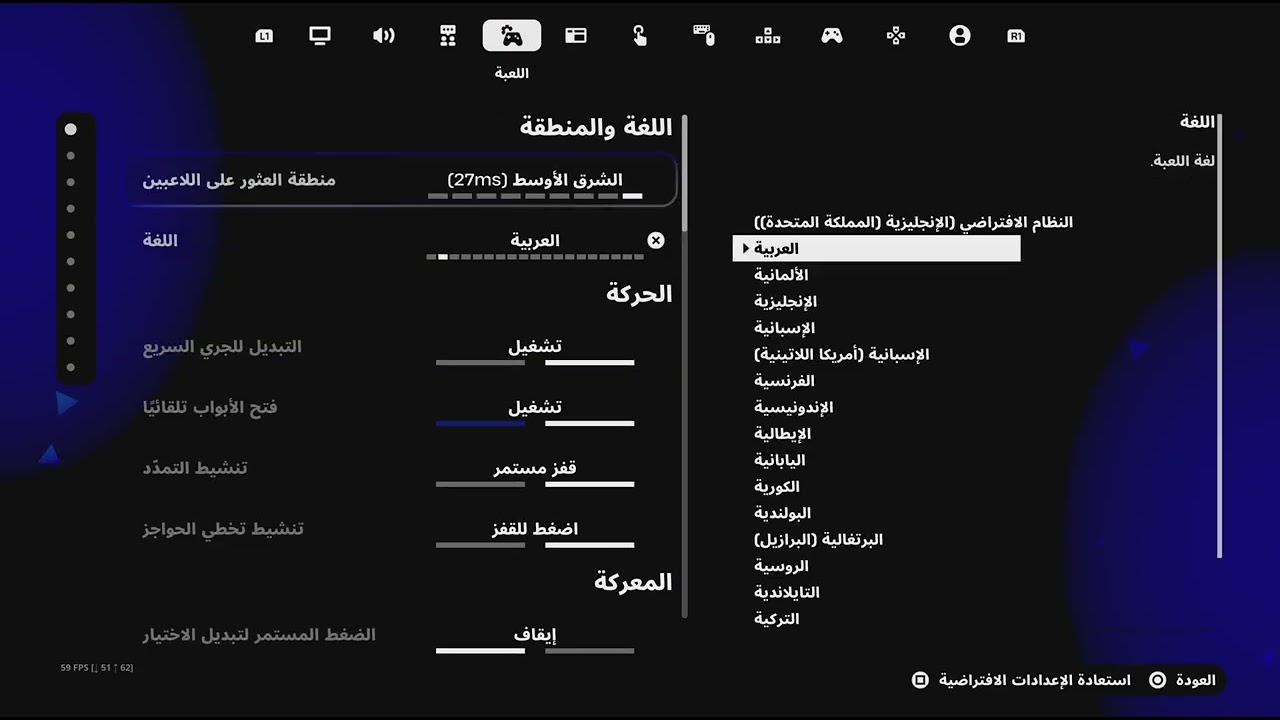Click the circle icon beside العودة

coord(1158,680)
